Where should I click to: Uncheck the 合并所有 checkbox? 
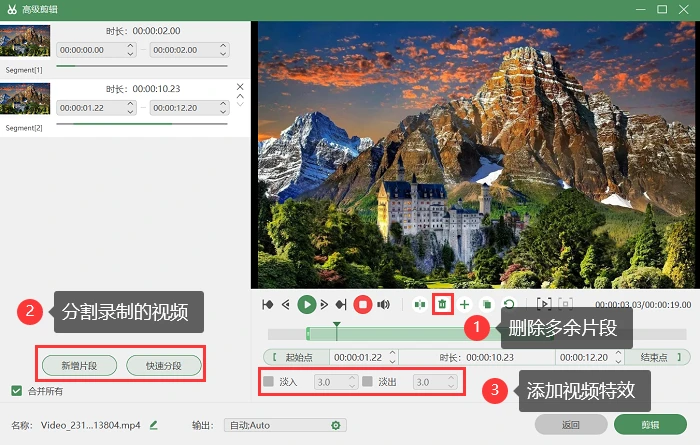17,391
